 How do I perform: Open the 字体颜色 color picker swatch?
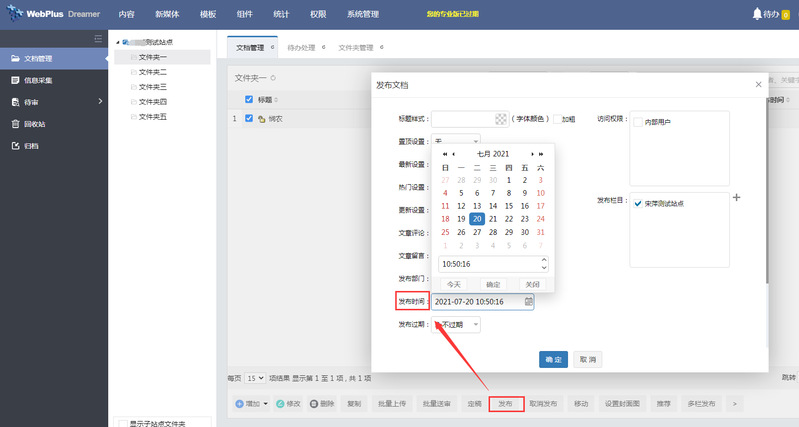(x=501, y=119)
